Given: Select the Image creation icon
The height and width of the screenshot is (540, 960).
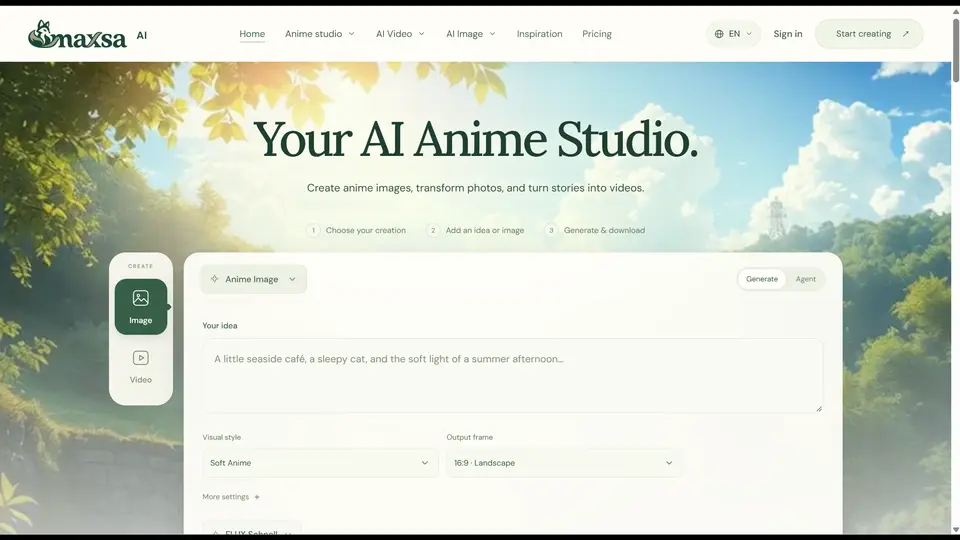Looking at the screenshot, I should pyautogui.click(x=141, y=298).
